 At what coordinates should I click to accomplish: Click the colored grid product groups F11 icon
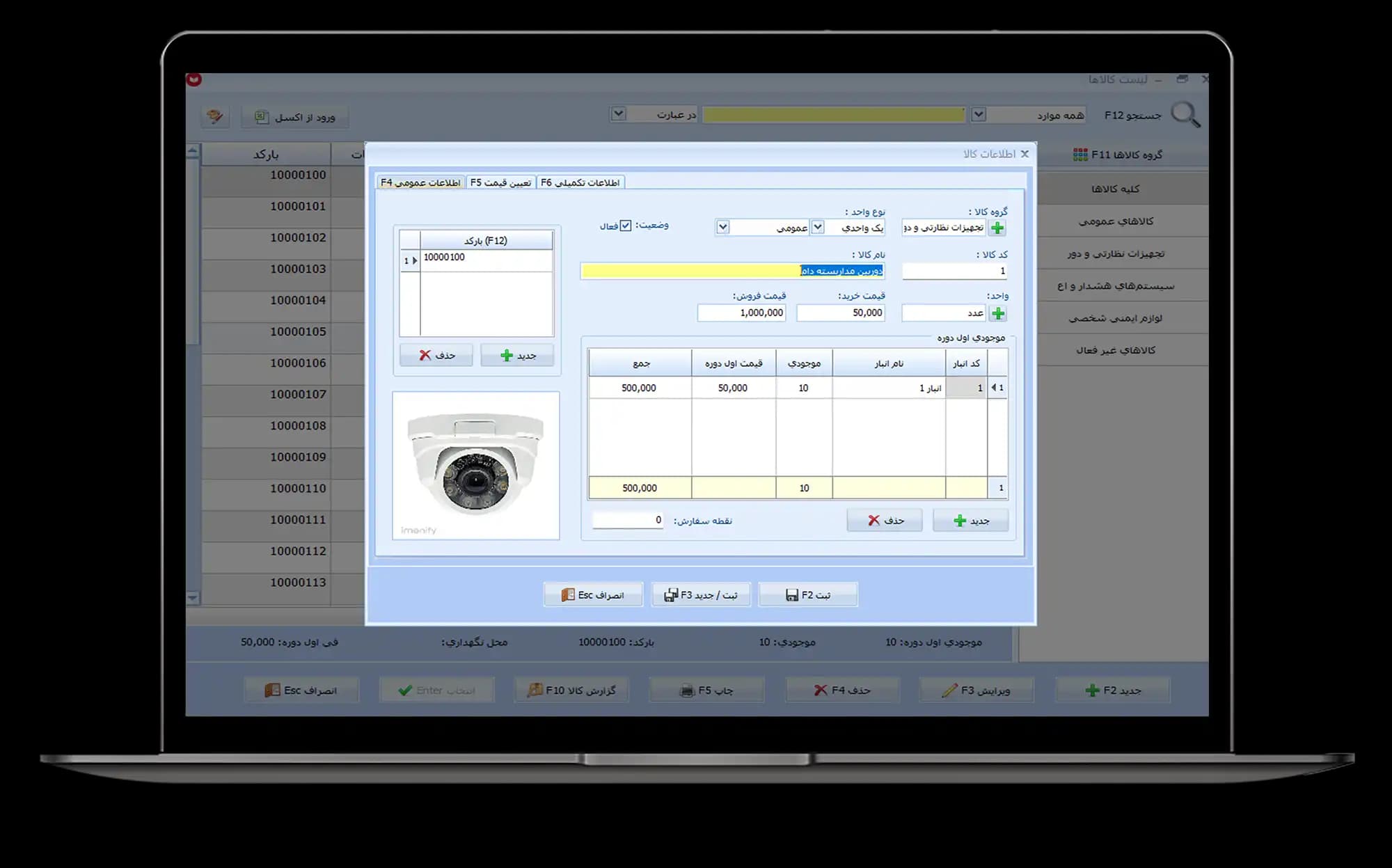(x=1080, y=155)
